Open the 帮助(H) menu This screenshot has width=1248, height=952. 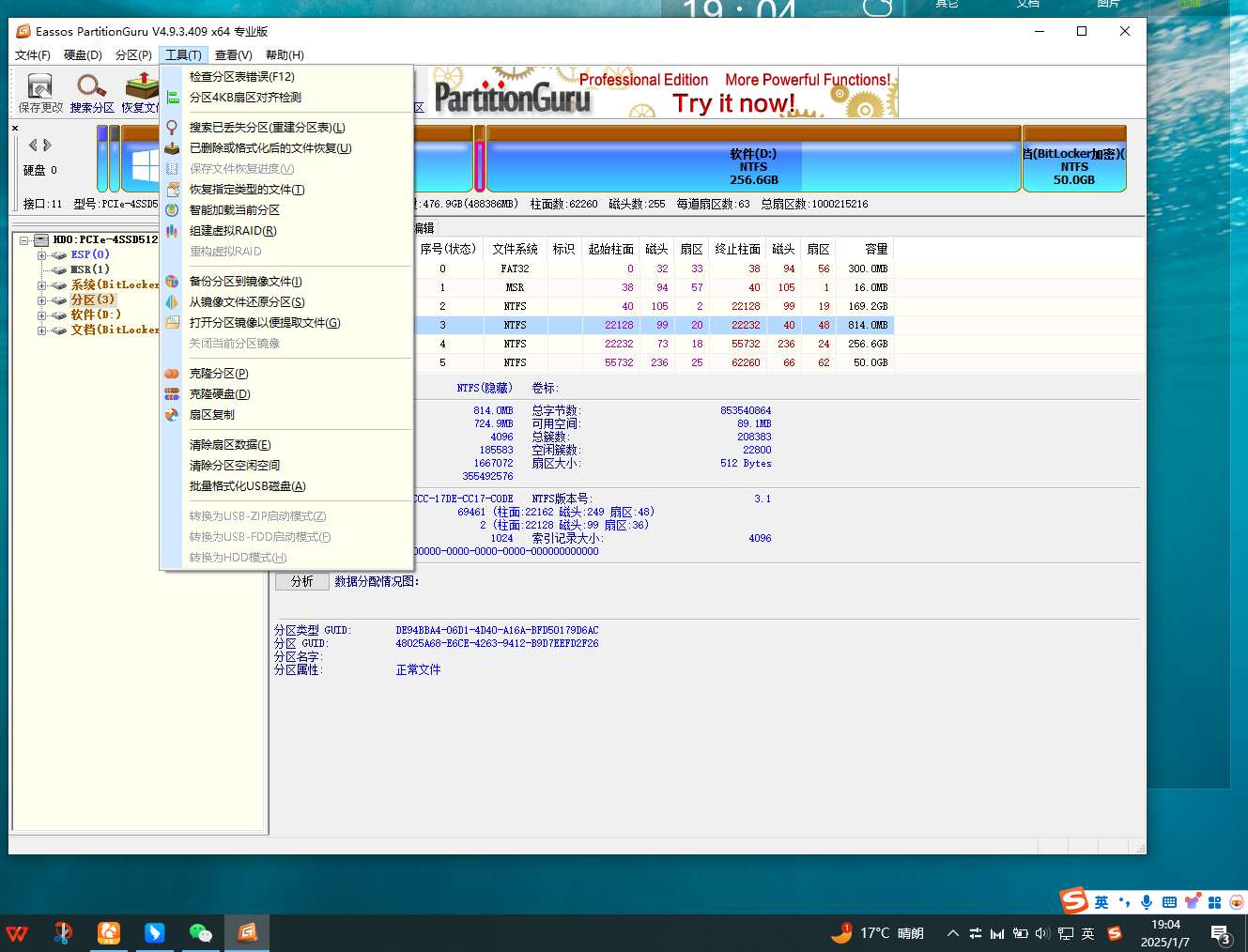pos(285,55)
